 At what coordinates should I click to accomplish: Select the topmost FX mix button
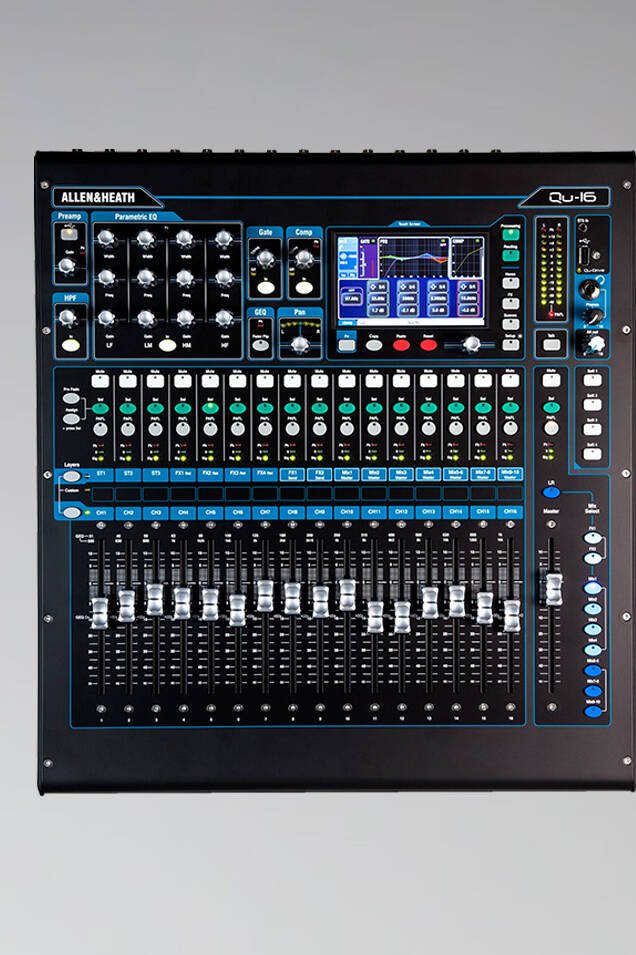[x=592, y=538]
